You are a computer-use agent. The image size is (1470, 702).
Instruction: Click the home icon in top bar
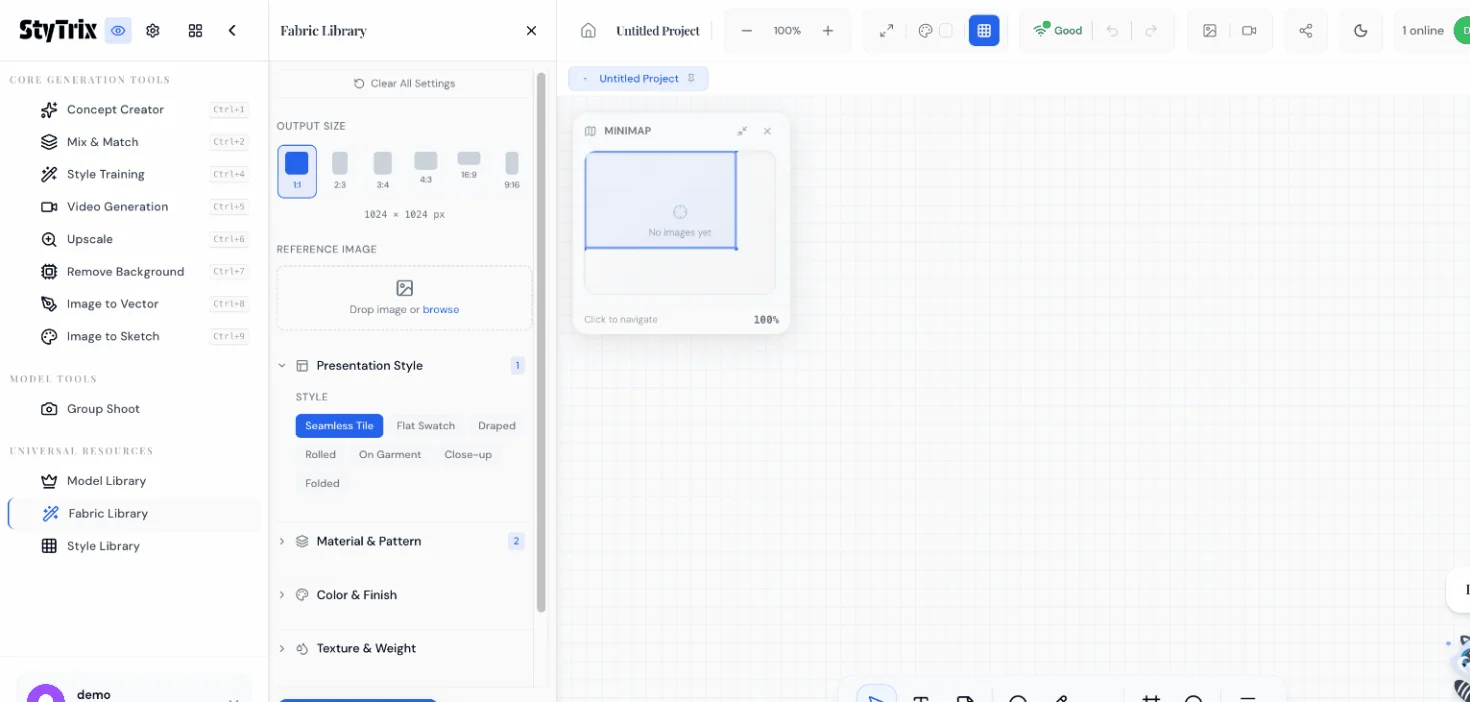pos(588,31)
